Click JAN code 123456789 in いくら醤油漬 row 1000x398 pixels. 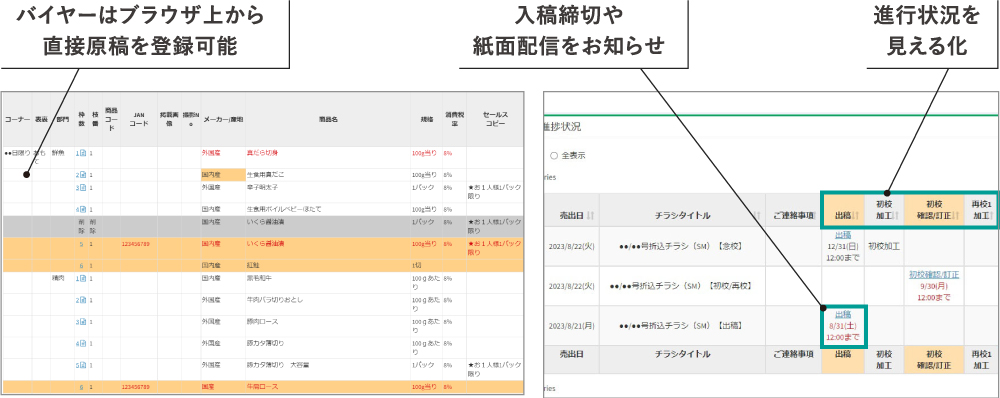point(135,244)
